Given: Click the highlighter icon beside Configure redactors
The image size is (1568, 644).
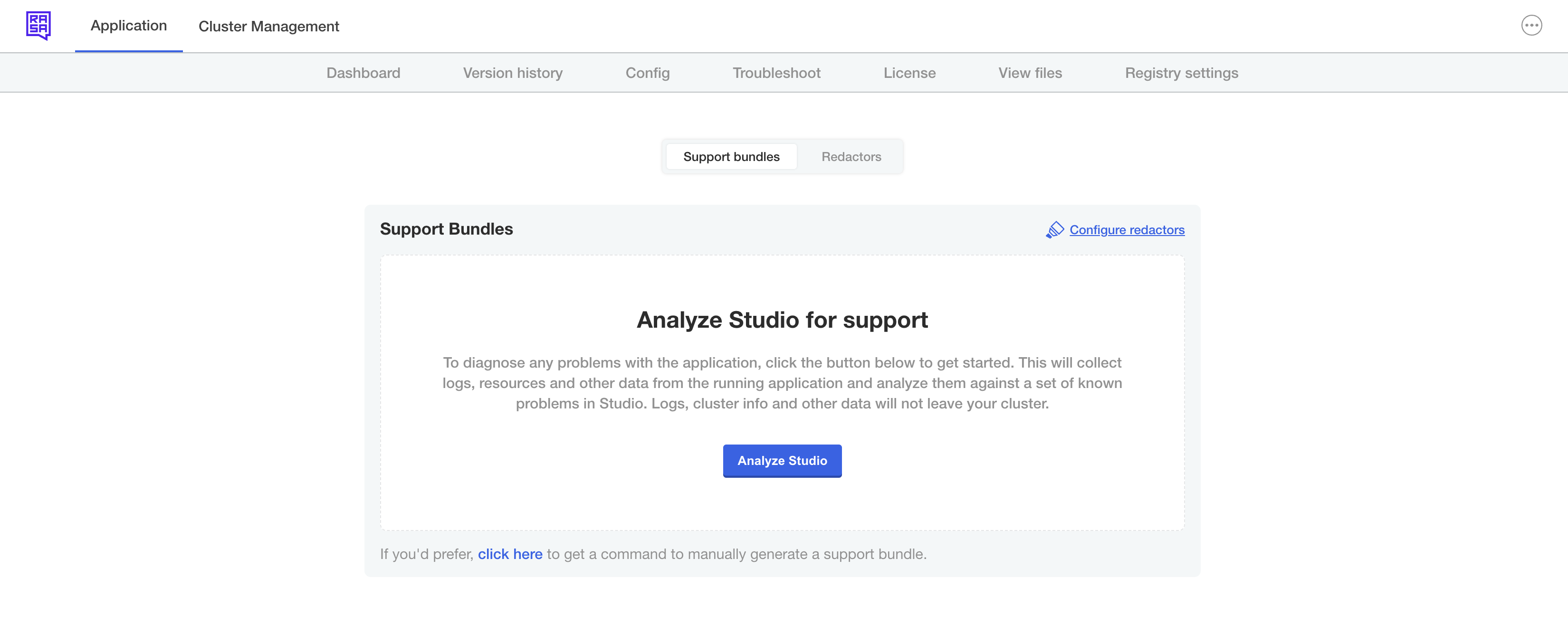Looking at the screenshot, I should coord(1055,229).
